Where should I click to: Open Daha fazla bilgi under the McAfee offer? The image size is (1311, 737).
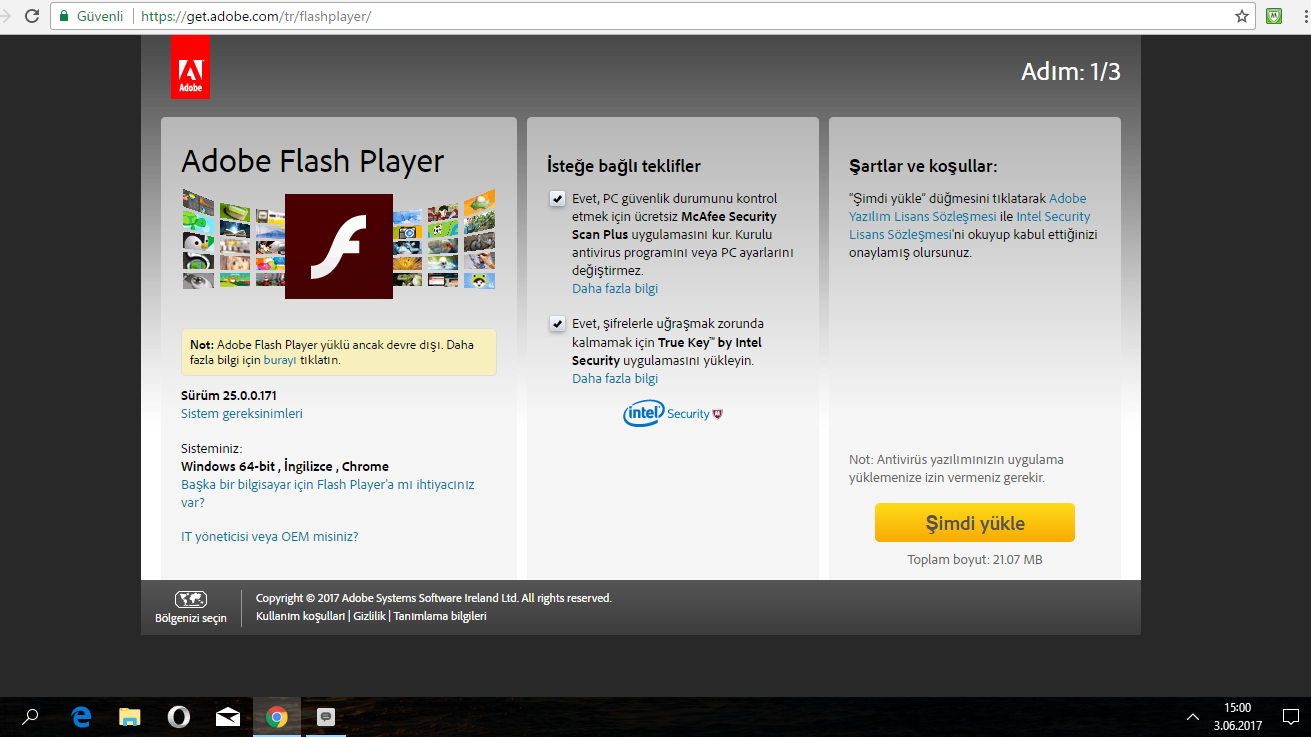(614, 289)
